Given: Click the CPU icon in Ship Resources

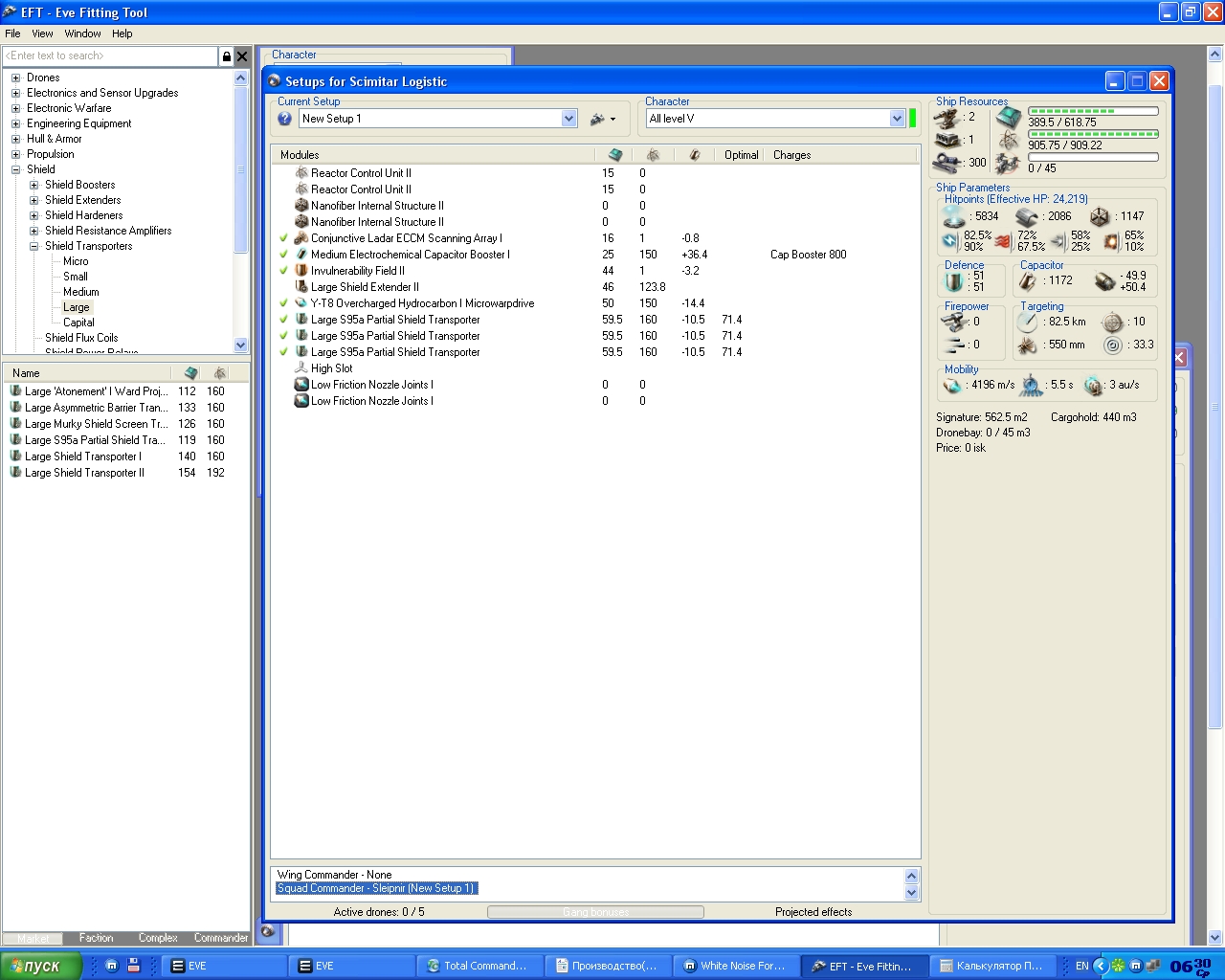Looking at the screenshot, I should point(1008,118).
